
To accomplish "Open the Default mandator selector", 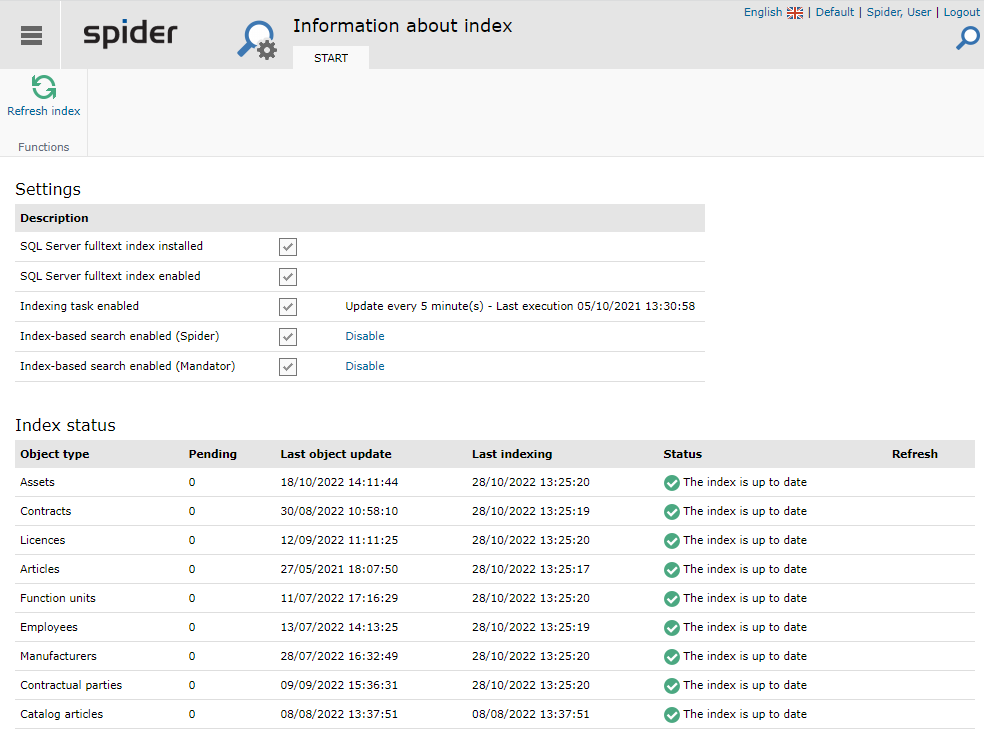I will click(x=835, y=13).
